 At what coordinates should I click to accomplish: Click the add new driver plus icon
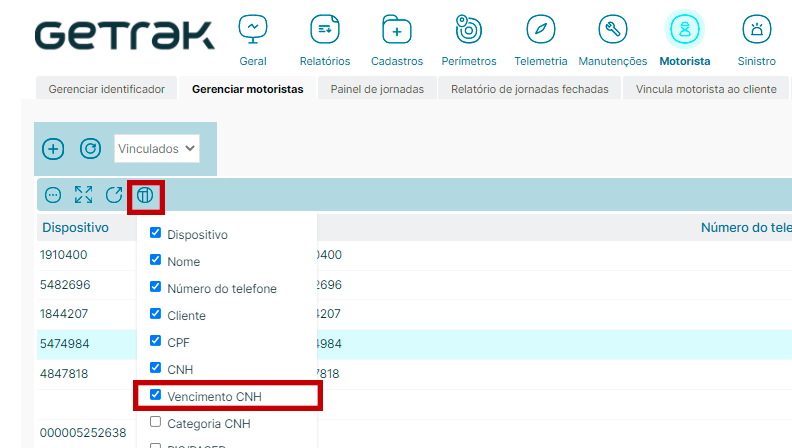point(53,149)
